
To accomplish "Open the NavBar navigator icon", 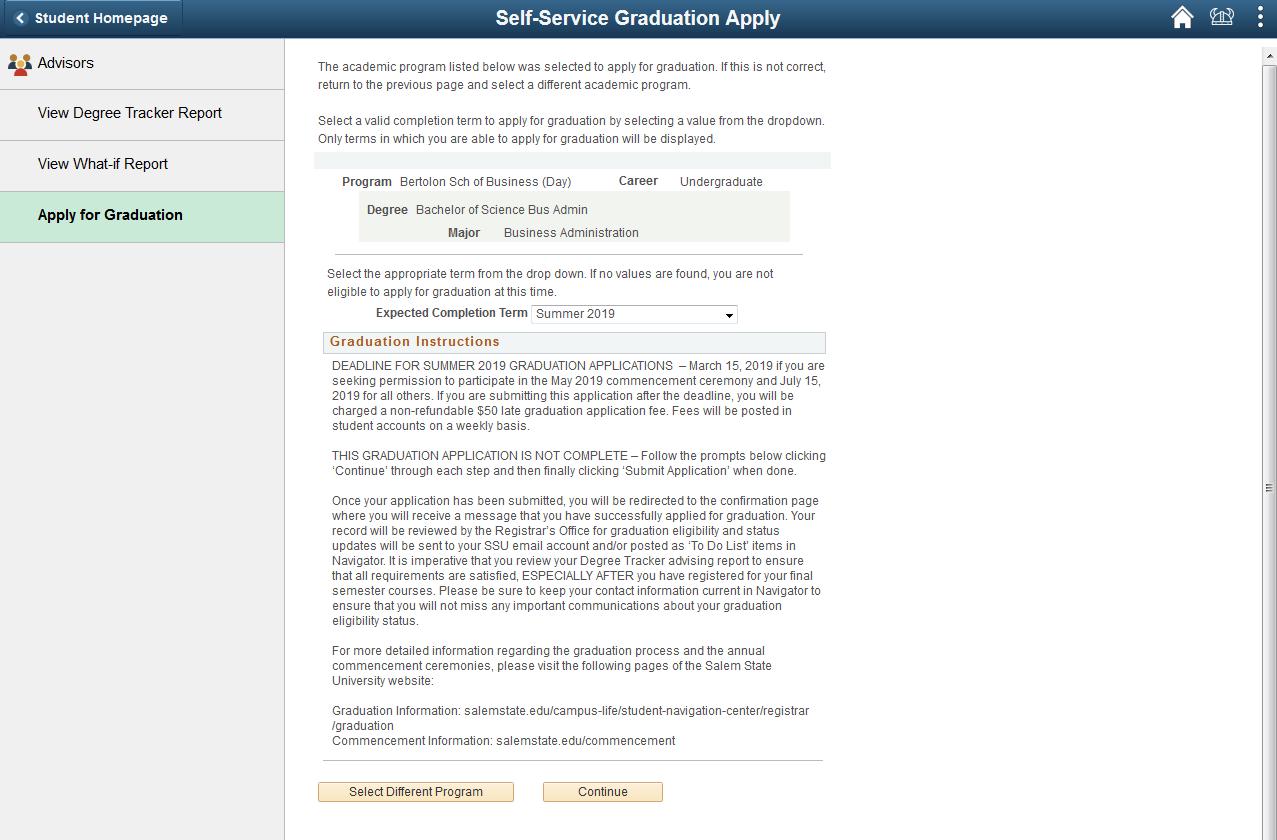I will tap(1222, 17).
